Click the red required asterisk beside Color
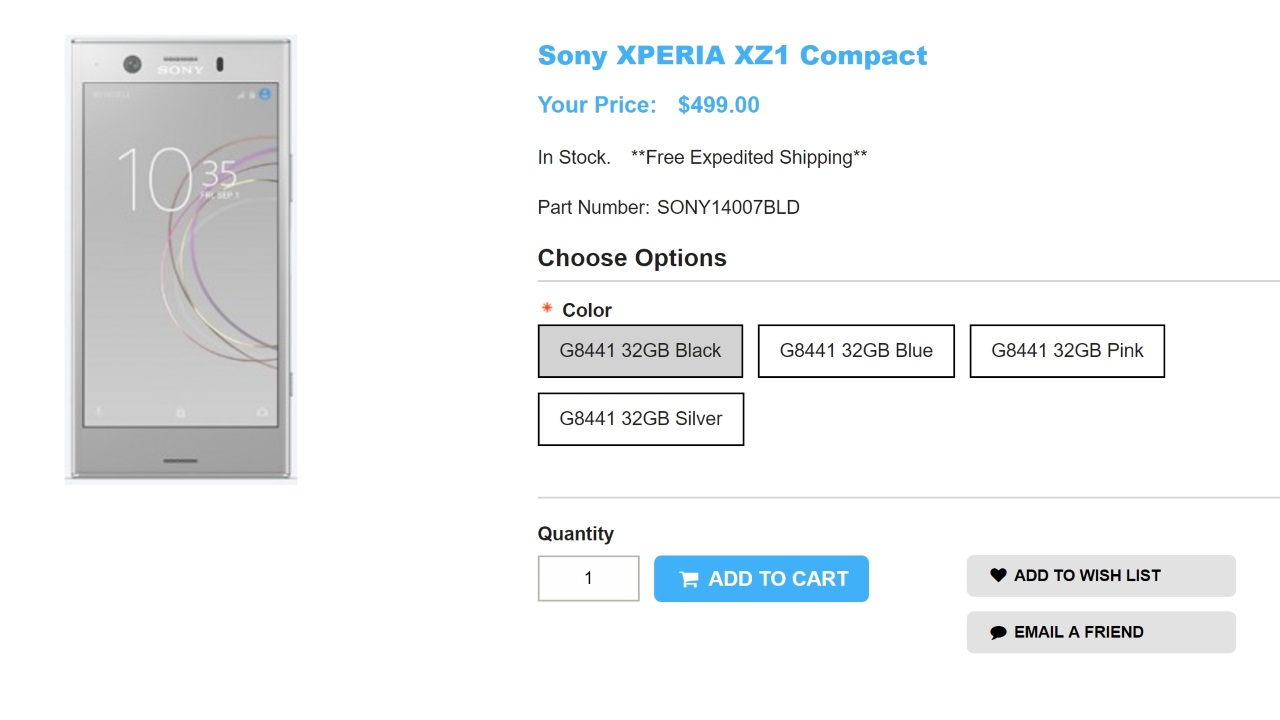Screen dimensions: 1280x720 [547, 309]
